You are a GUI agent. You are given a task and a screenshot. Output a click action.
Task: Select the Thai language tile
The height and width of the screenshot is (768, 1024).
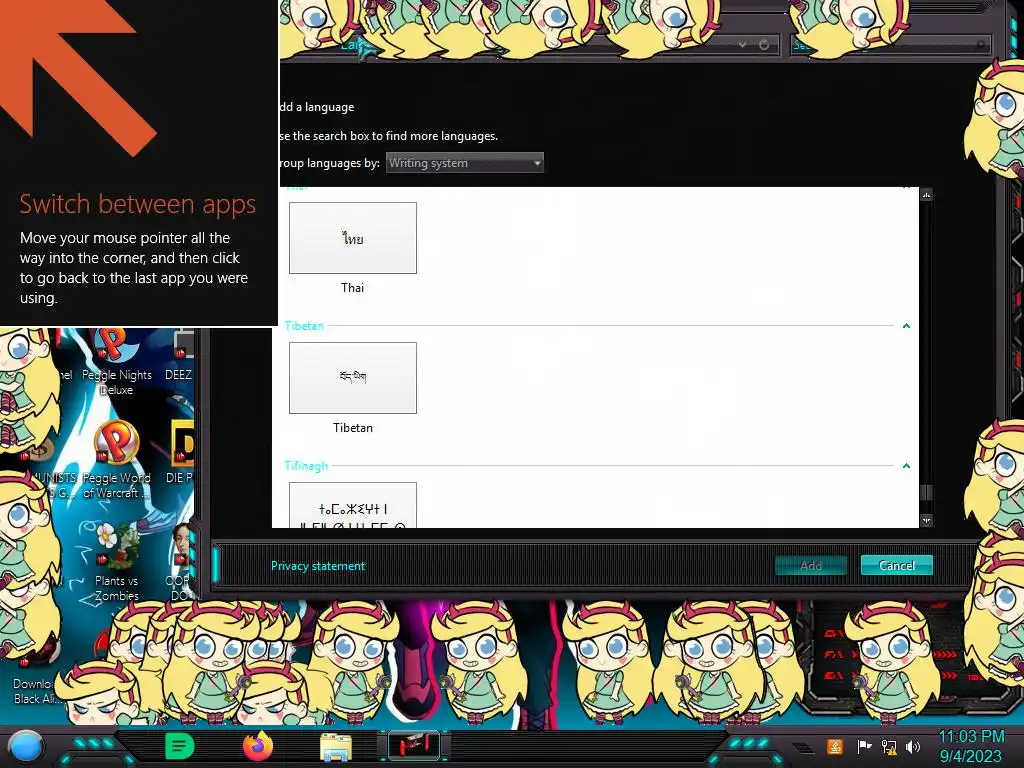coord(353,238)
